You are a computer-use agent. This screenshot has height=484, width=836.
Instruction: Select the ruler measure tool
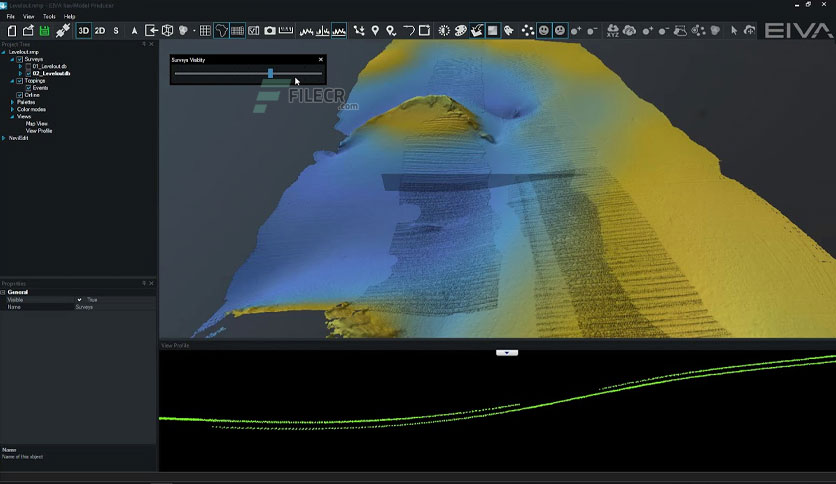point(286,30)
